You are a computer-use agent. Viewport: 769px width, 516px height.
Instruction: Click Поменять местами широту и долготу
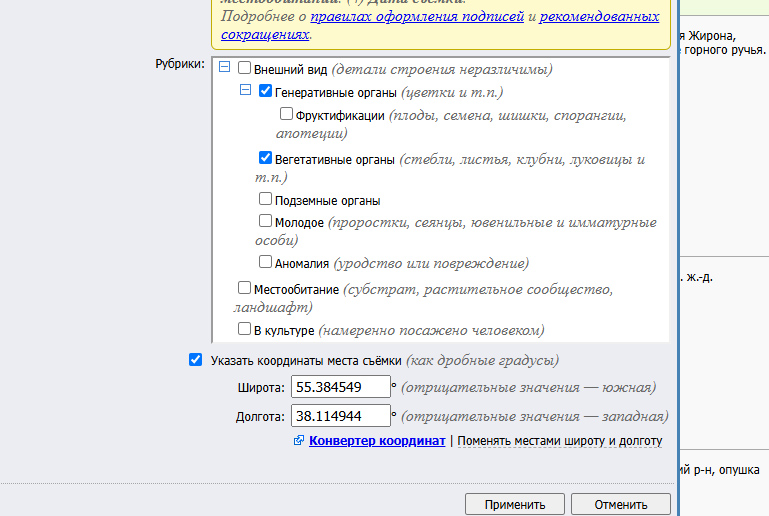pos(559,441)
